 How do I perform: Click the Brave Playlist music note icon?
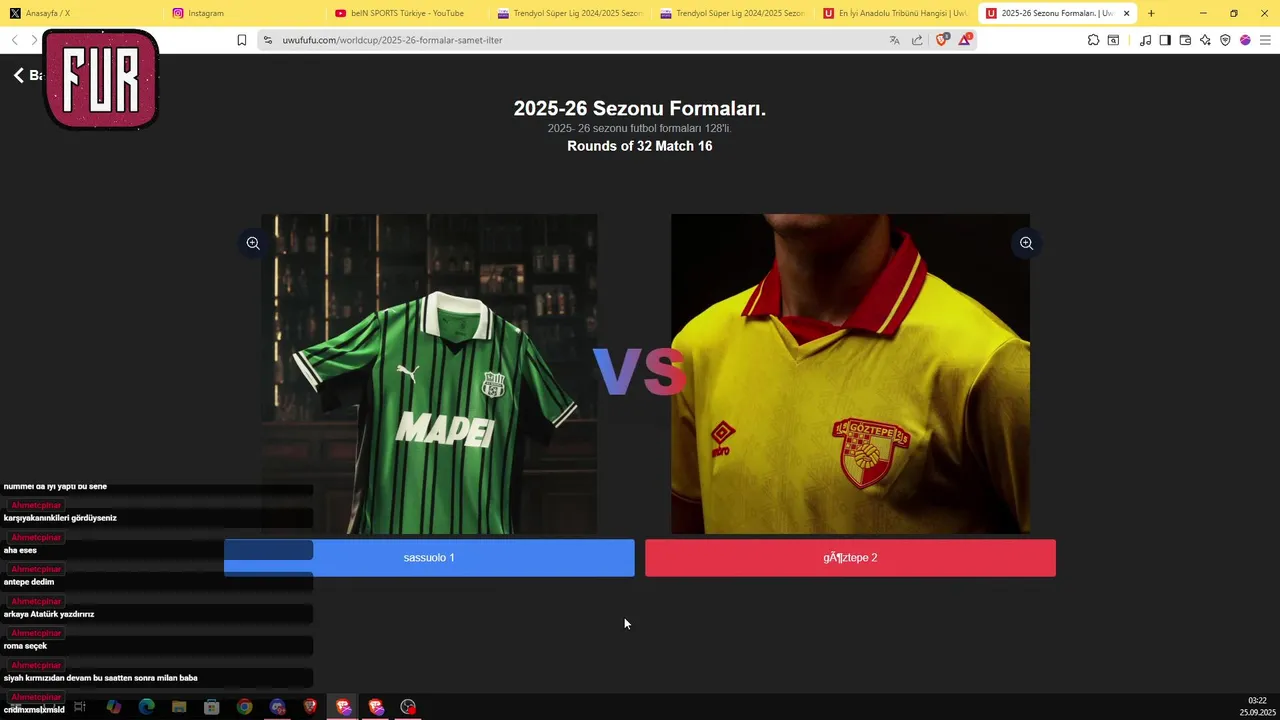(1146, 40)
